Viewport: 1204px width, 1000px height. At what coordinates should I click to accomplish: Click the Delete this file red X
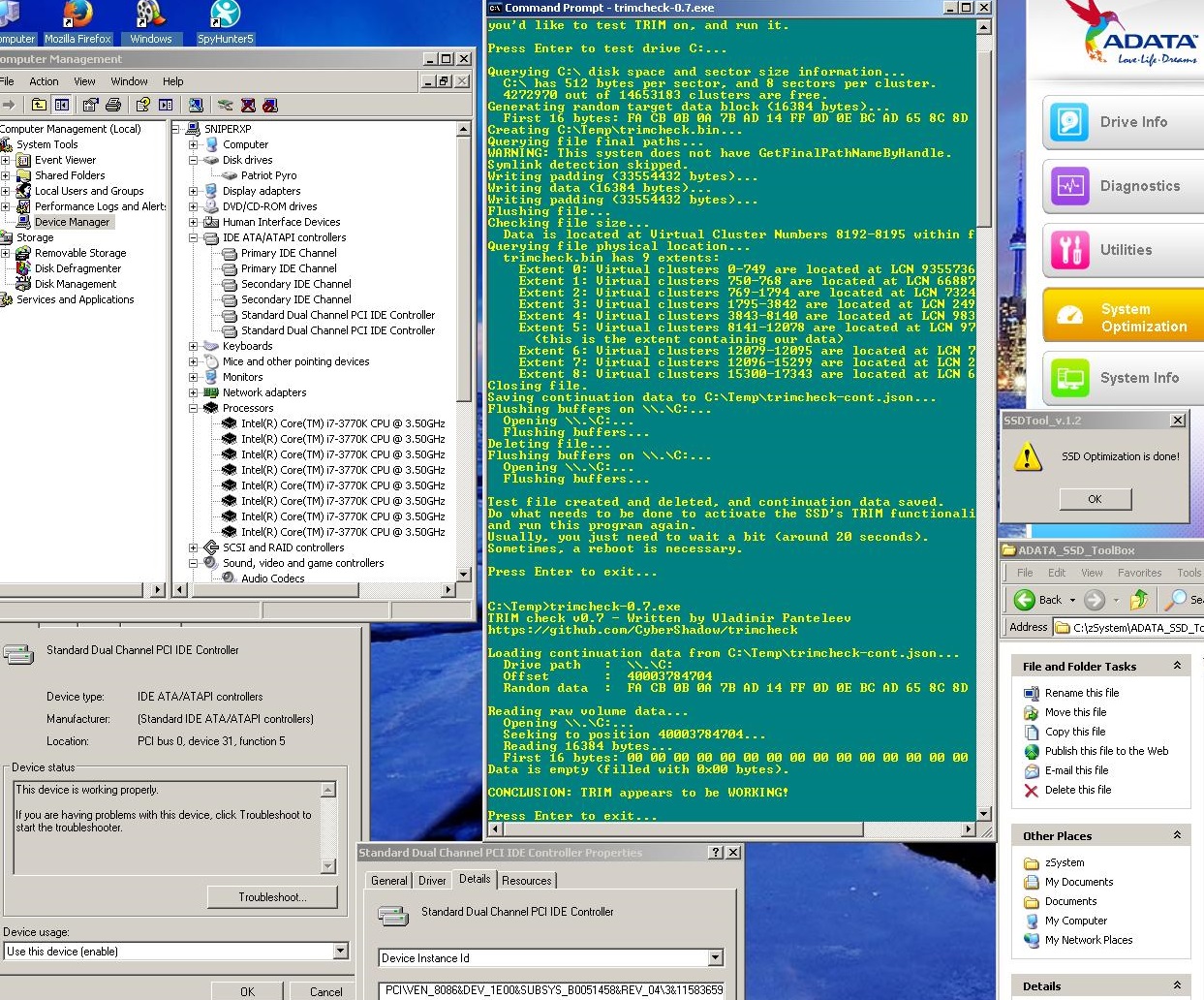pos(1032,791)
